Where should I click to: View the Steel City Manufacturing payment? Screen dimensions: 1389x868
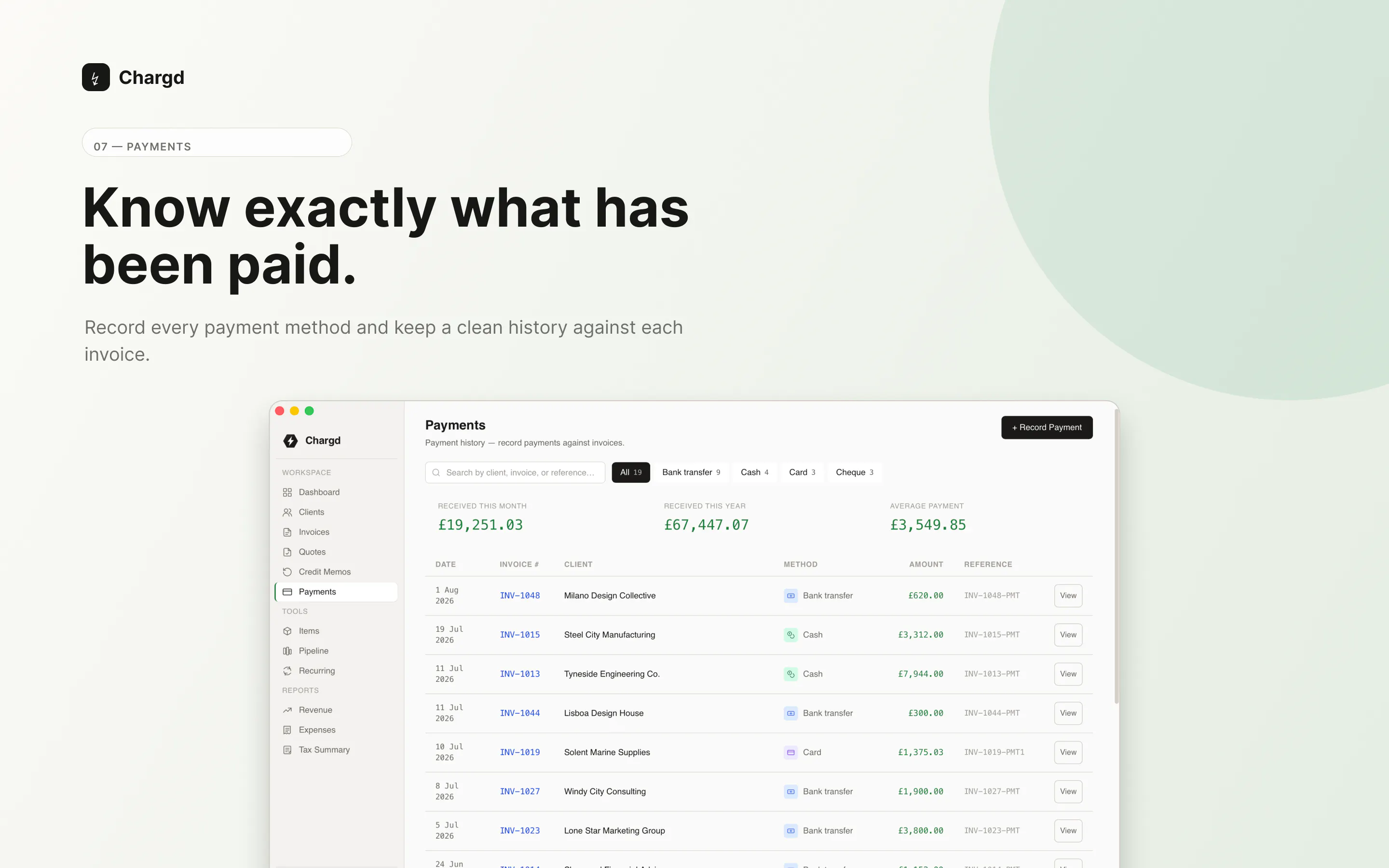(x=1068, y=635)
